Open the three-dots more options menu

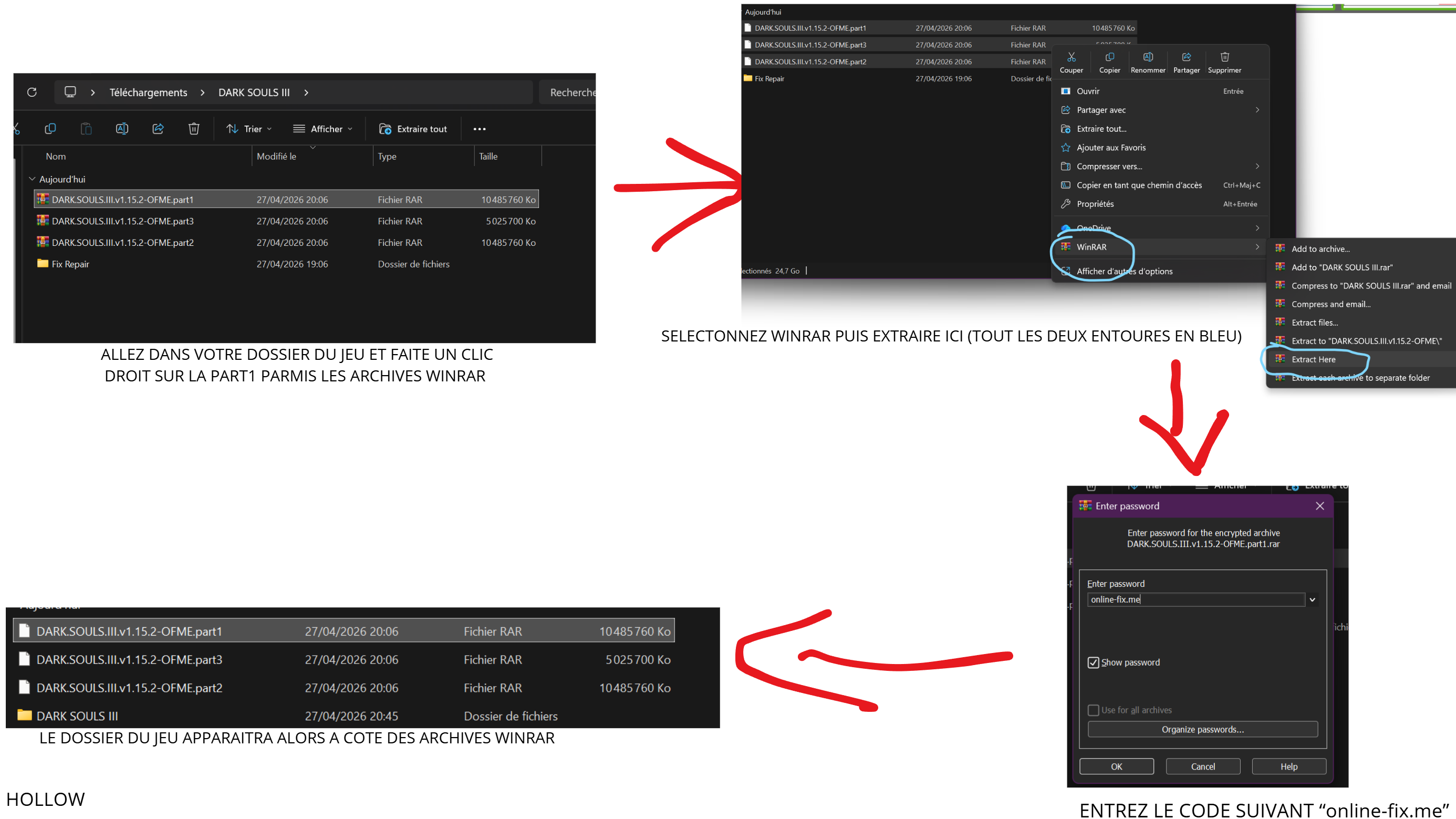(480, 129)
